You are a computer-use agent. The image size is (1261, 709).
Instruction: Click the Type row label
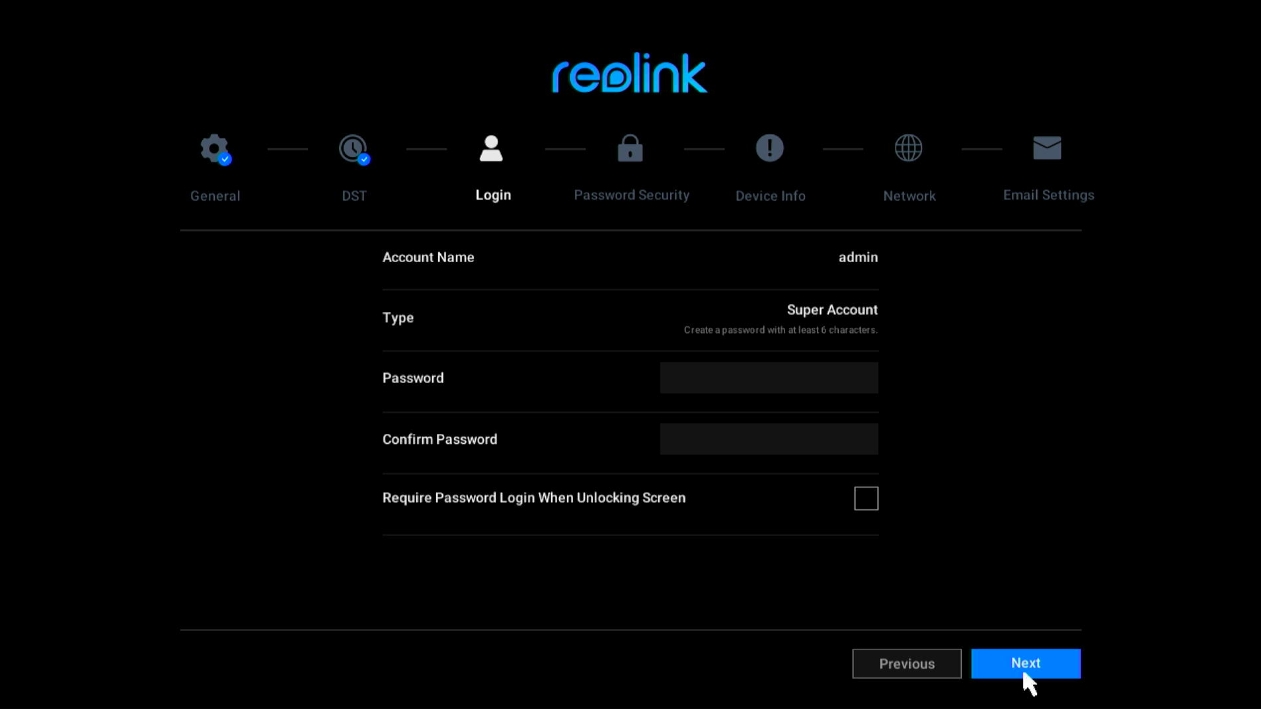398,318
